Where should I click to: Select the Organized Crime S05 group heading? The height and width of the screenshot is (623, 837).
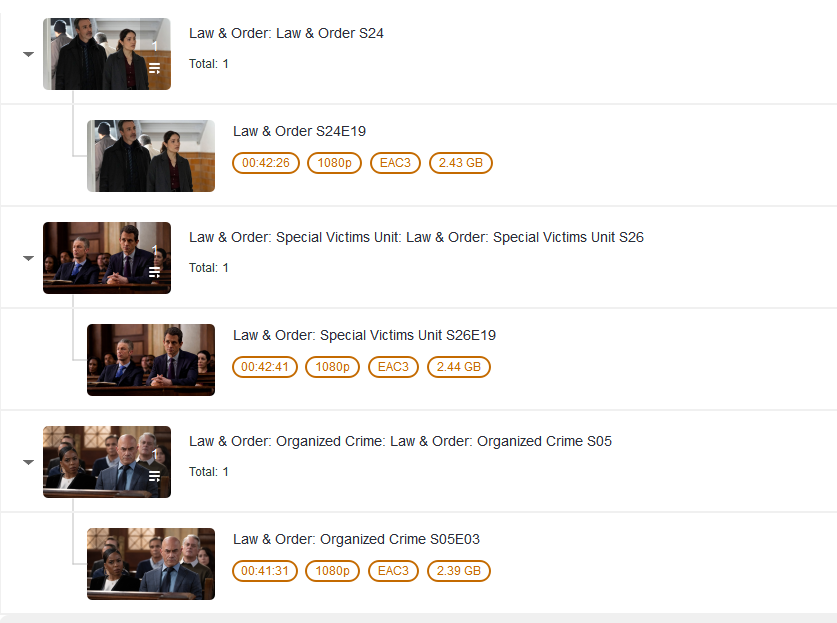400,441
